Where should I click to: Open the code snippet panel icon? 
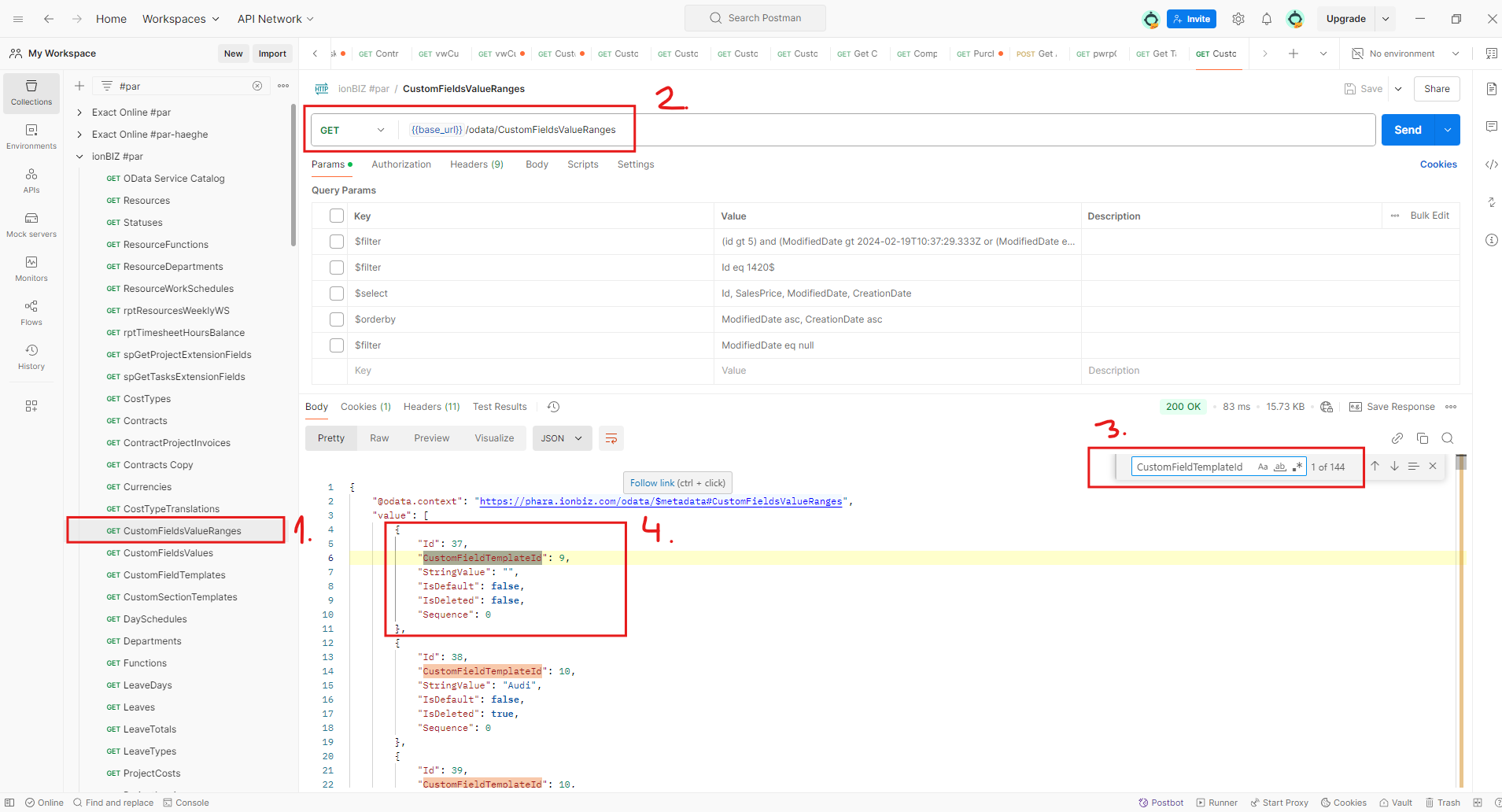[1491, 164]
